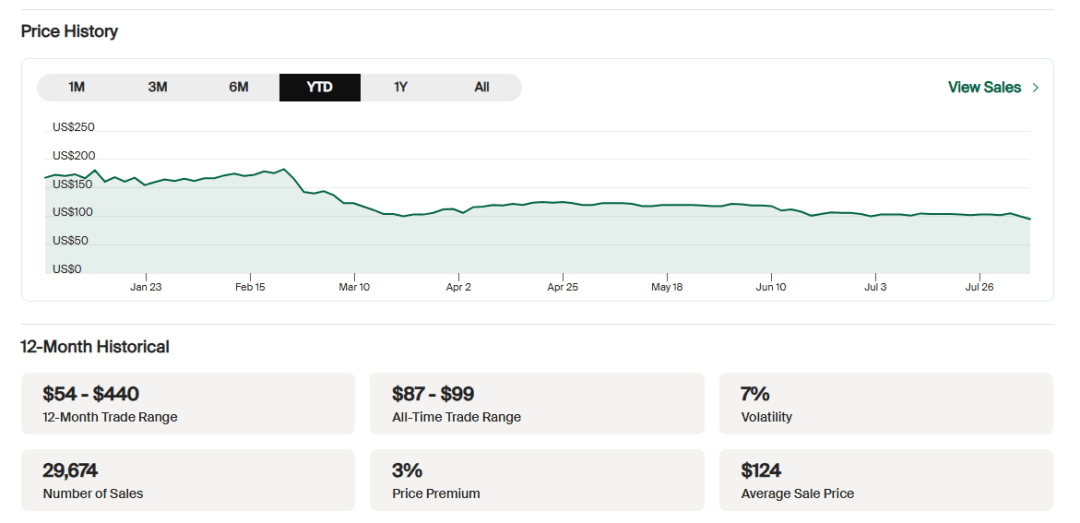Click the Number of Sales card
1080x523 pixels.
pyautogui.click(x=188, y=480)
